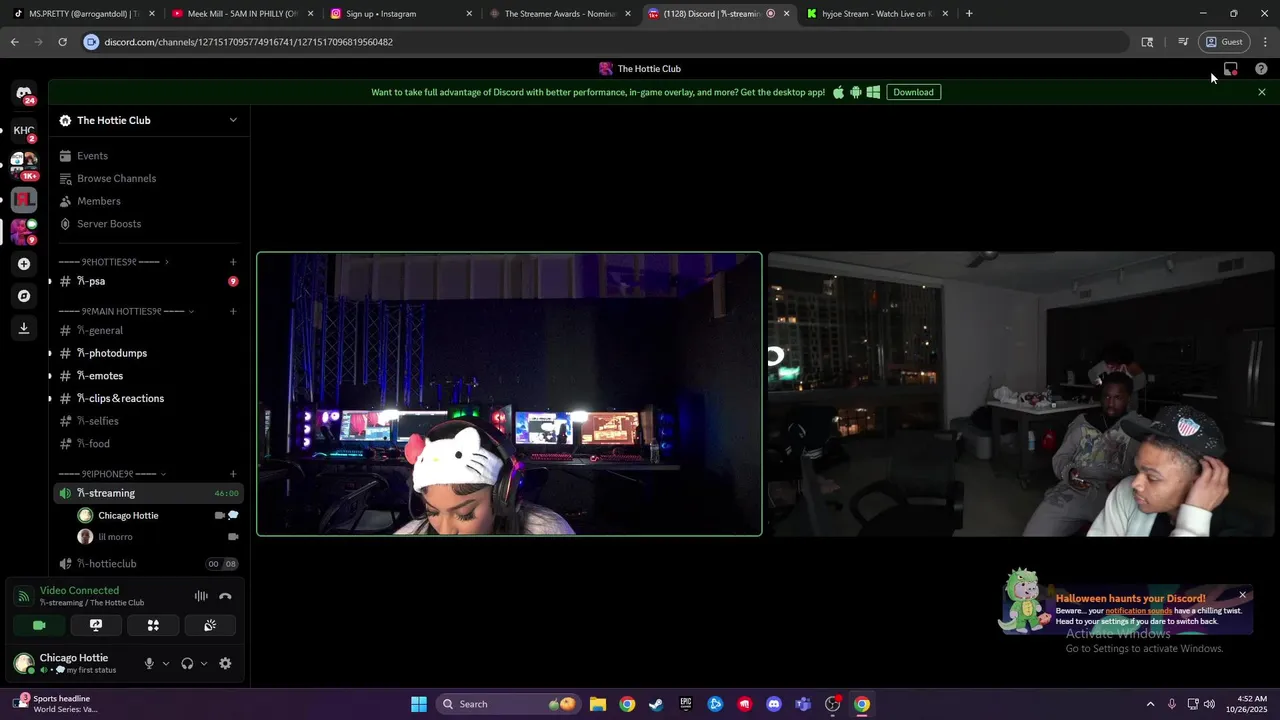This screenshot has width=1280, height=720.
Task: Dismiss the desktop app banner
Action: pyautogui.click(x=1262, y=92)
